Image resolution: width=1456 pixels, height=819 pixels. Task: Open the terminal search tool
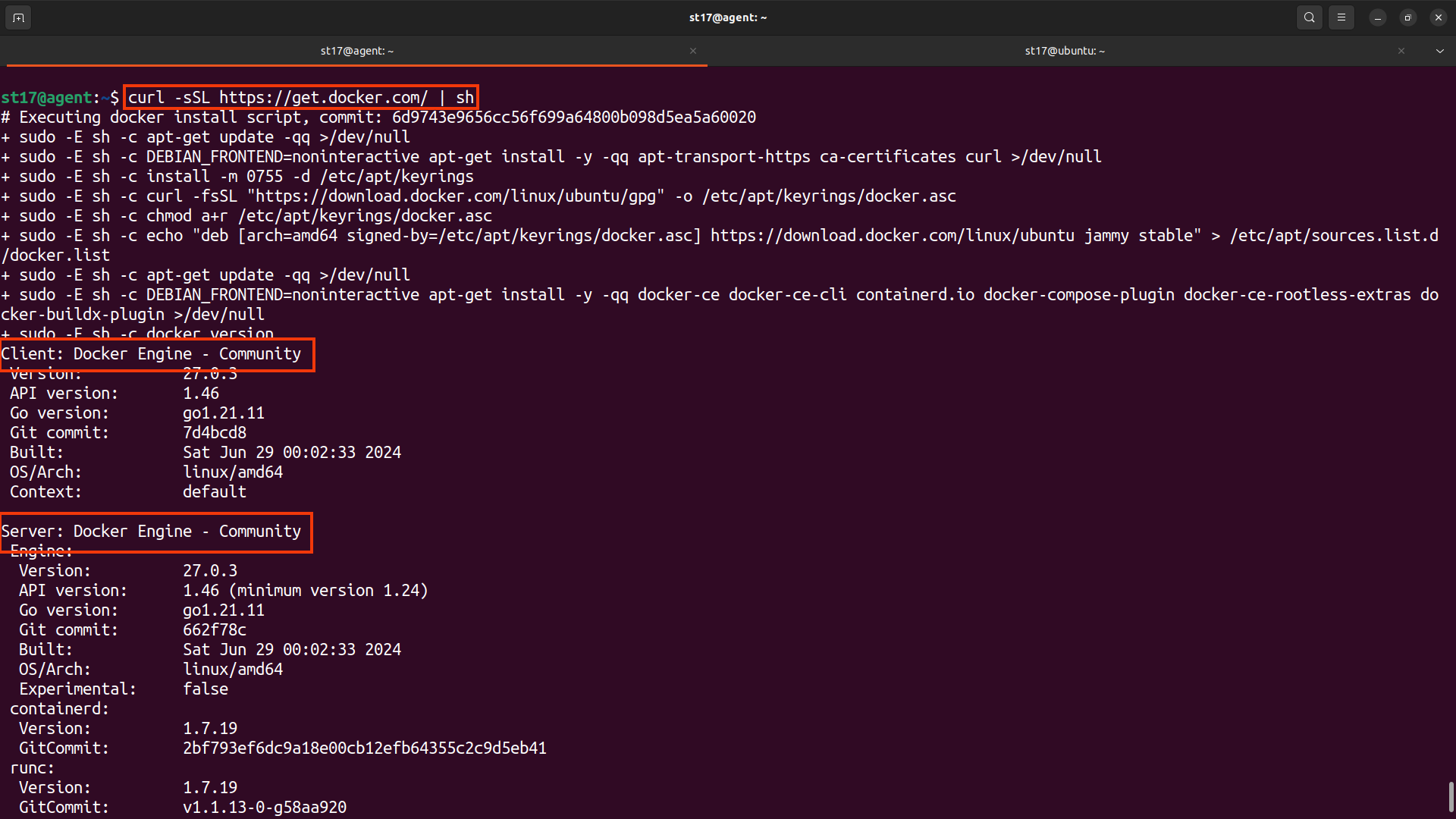pos(1310,17)
